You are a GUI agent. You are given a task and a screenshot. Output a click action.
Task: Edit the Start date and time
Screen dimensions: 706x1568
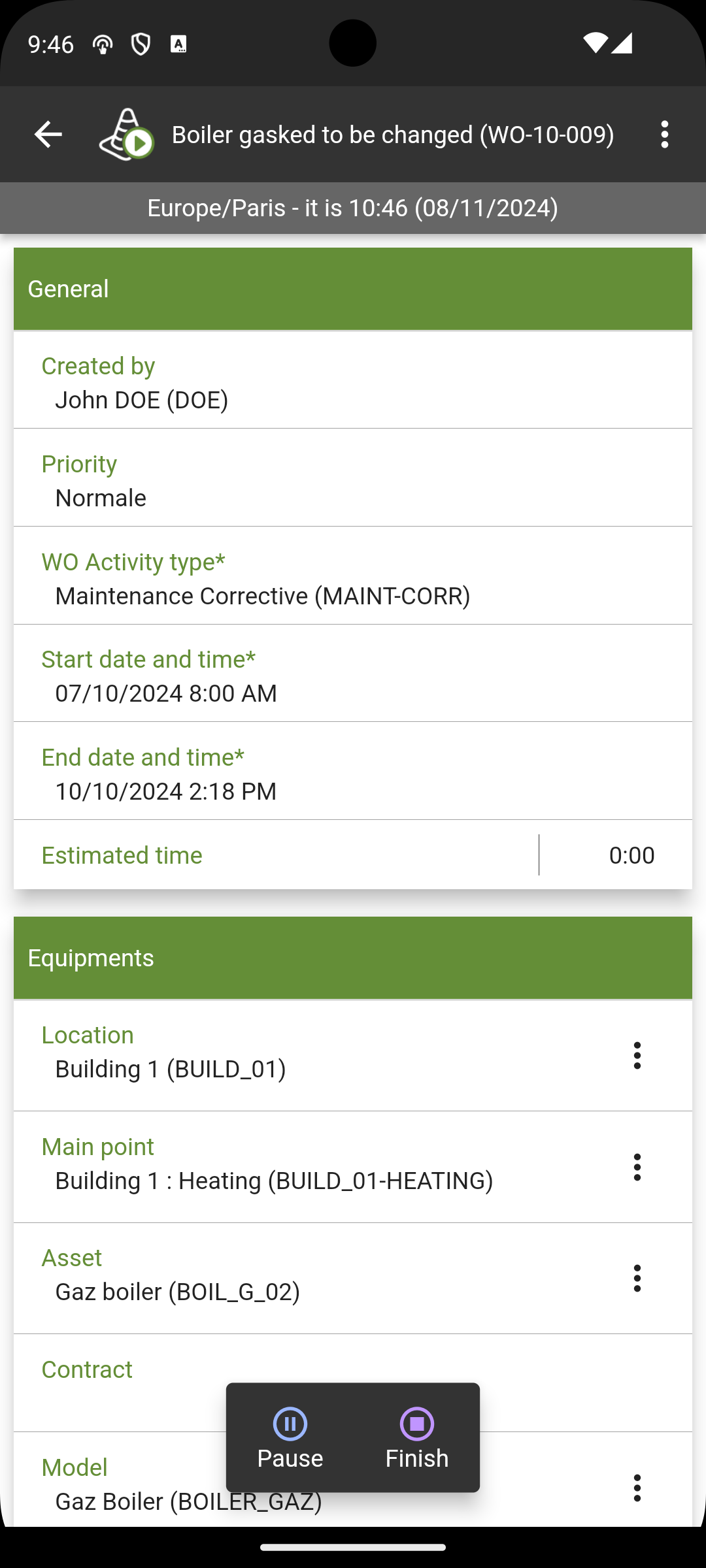point(353,674)
